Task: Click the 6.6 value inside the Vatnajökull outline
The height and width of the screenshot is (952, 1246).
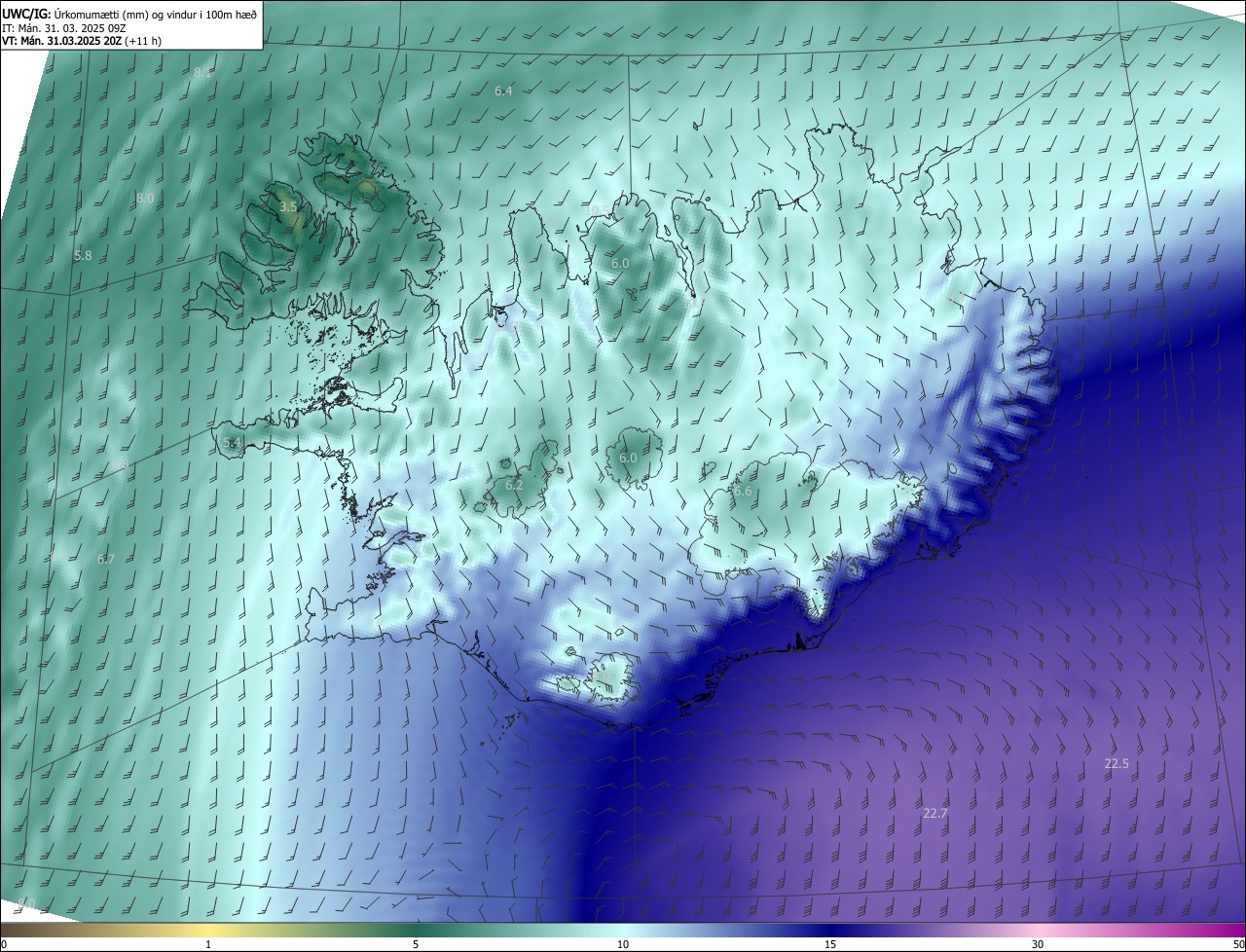Action: click(743, 492)
